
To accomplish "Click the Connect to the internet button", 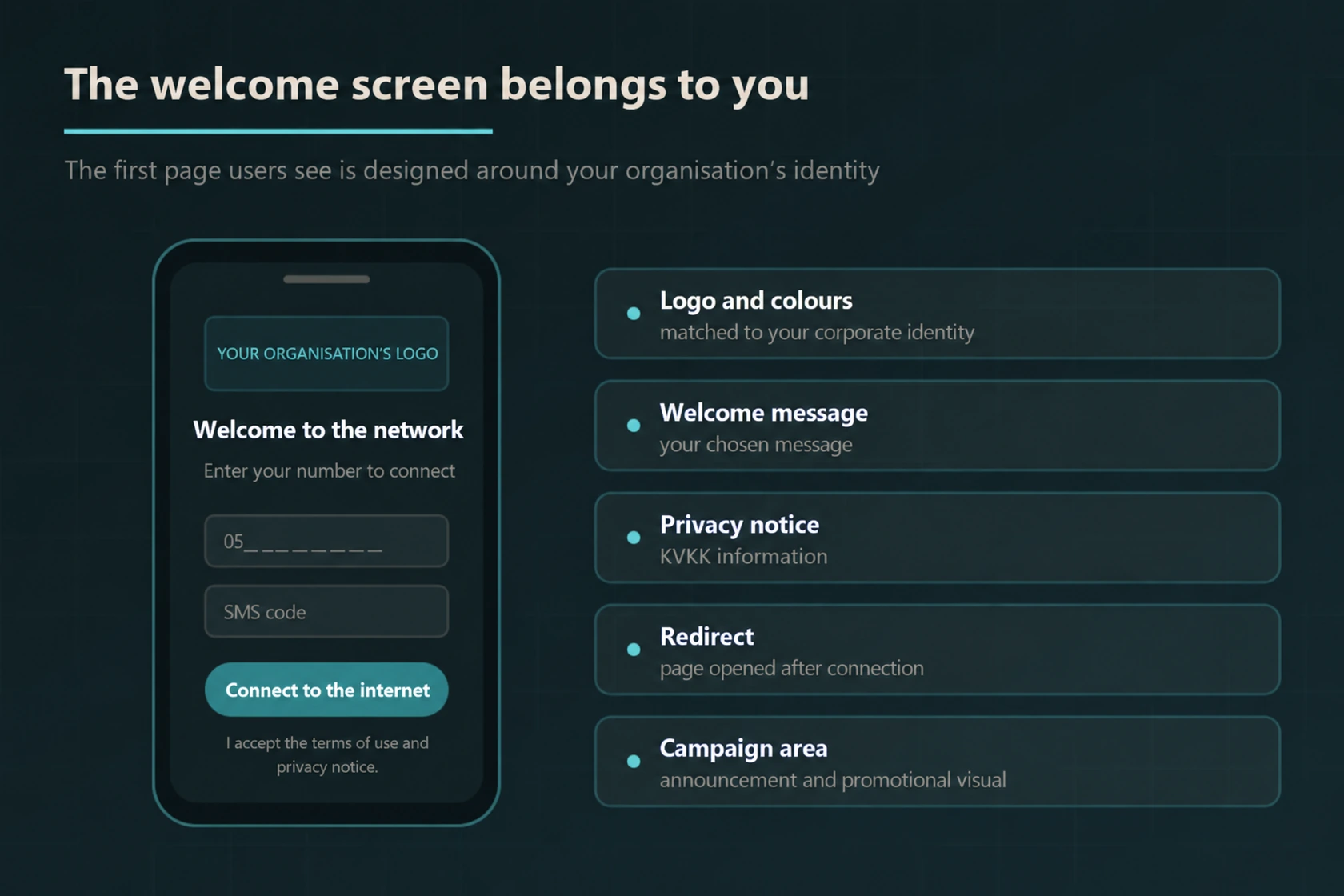I will coord(326,690).
